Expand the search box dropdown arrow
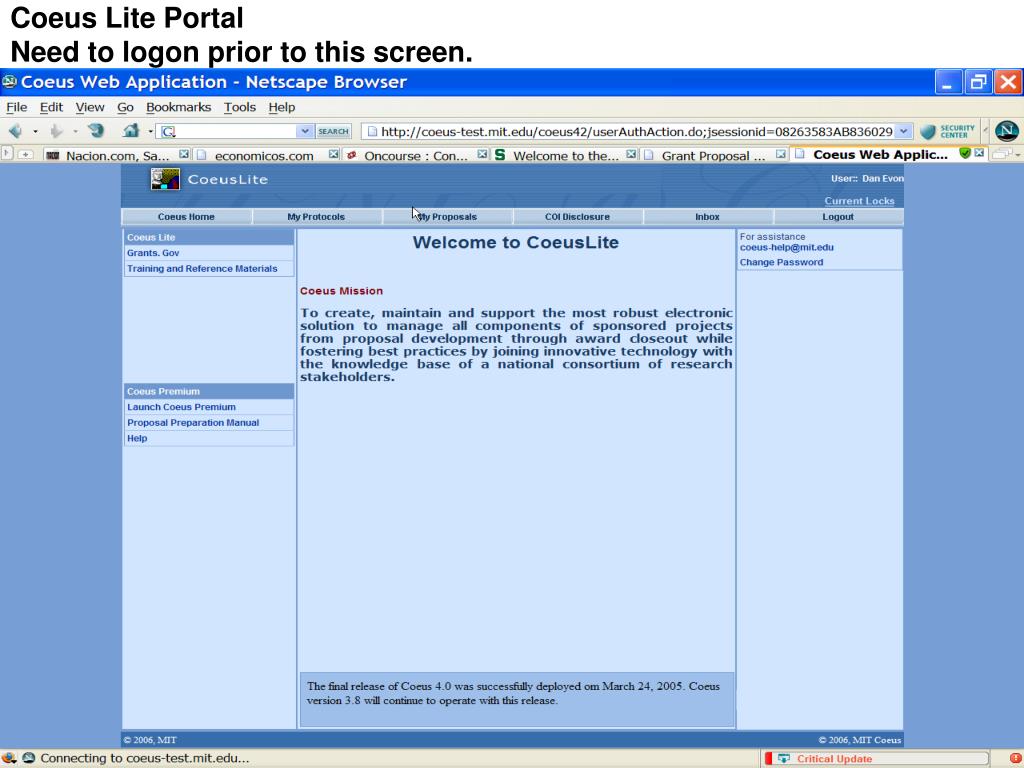Image resolution: width=1024 pixels, height=768 pixels. point(304,131)
